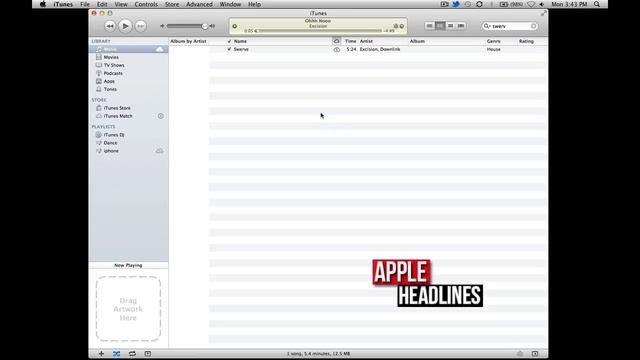640x360 pixels.
Task: Click the iCloud icon beside Music
Action: (160, 49)
